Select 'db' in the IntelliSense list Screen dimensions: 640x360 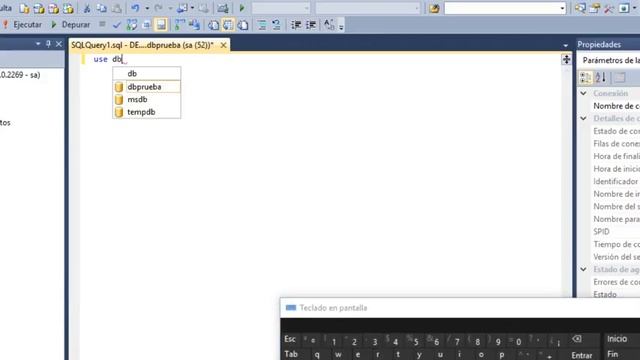tap(147, 74)
